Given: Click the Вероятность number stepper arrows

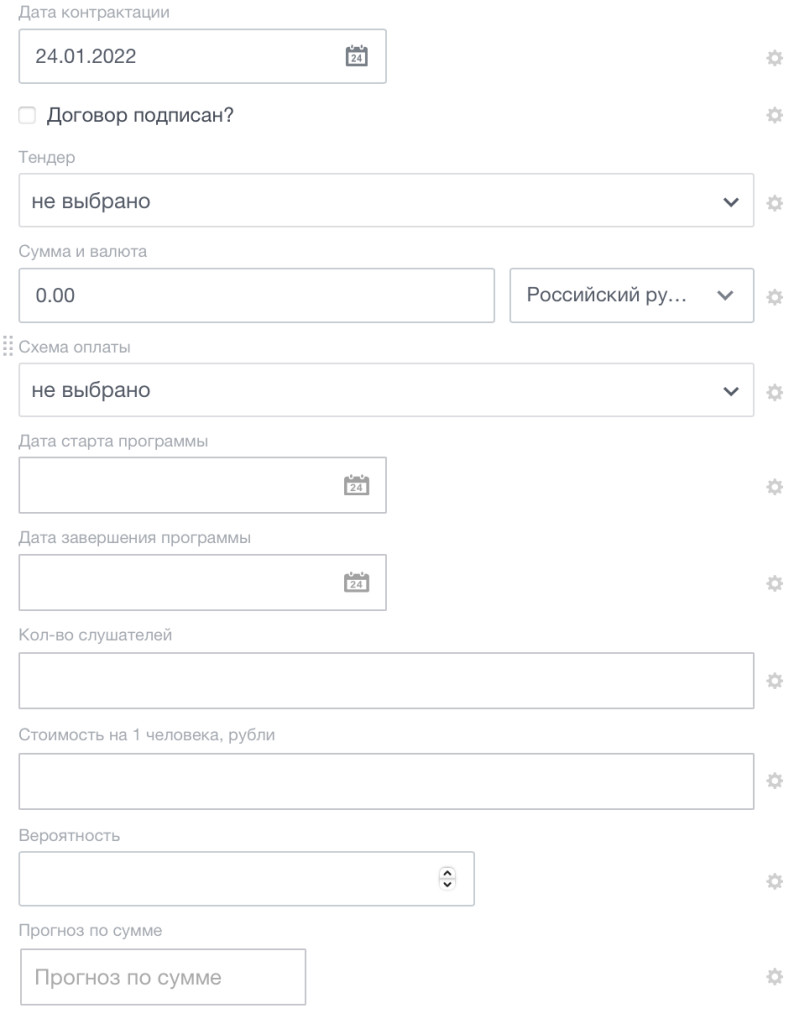Looking at the screenshot, I should [447, 878].
